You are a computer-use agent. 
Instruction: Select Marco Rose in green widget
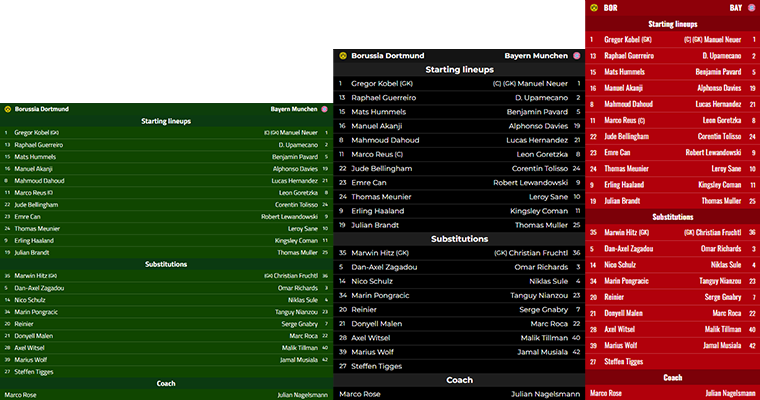coord(20,395)
